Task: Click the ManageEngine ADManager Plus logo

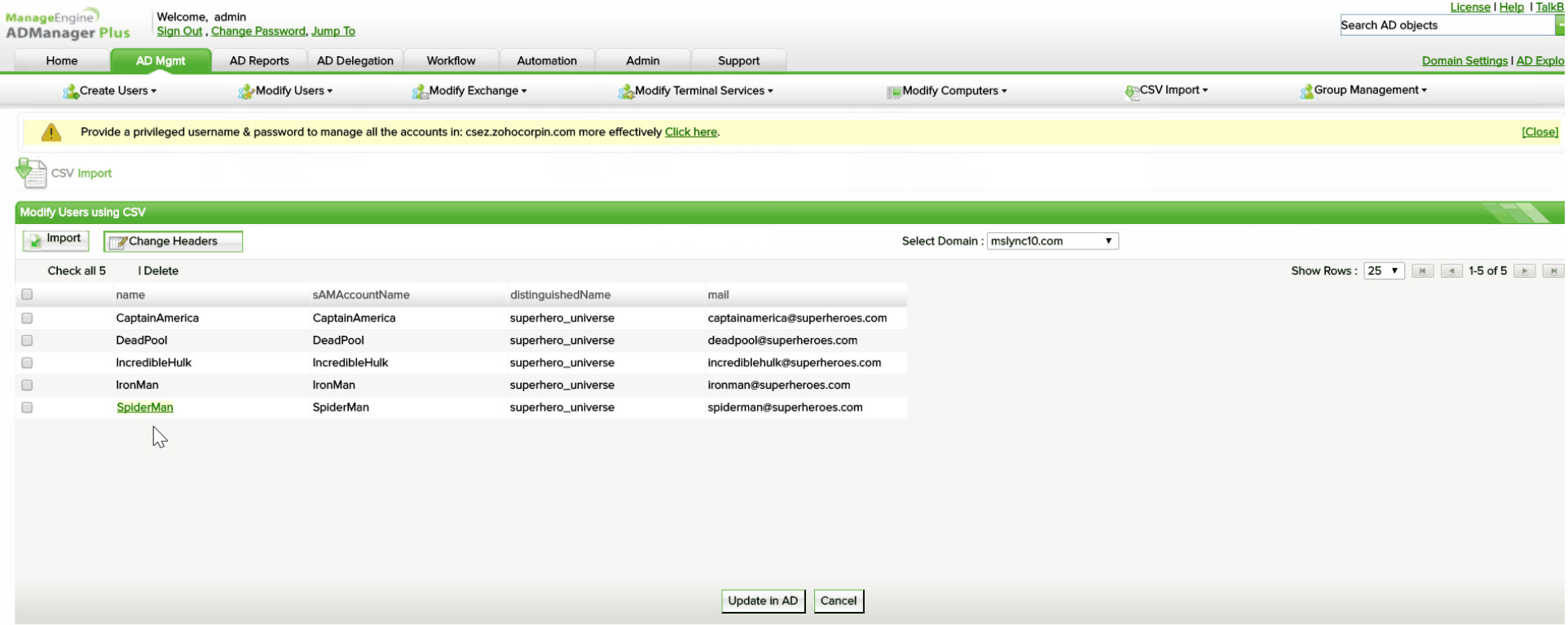Action: tap(68, 24)
